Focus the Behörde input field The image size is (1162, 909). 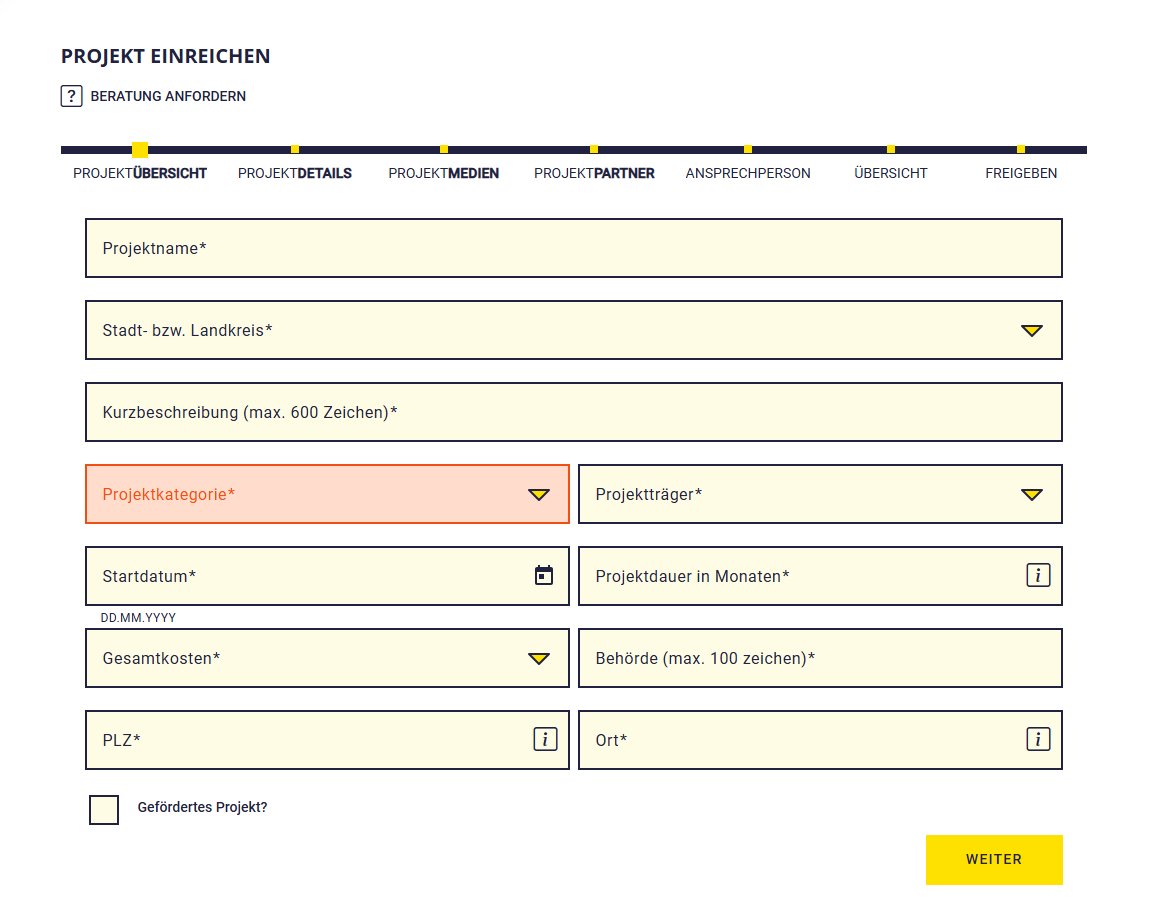pos(820,658)
